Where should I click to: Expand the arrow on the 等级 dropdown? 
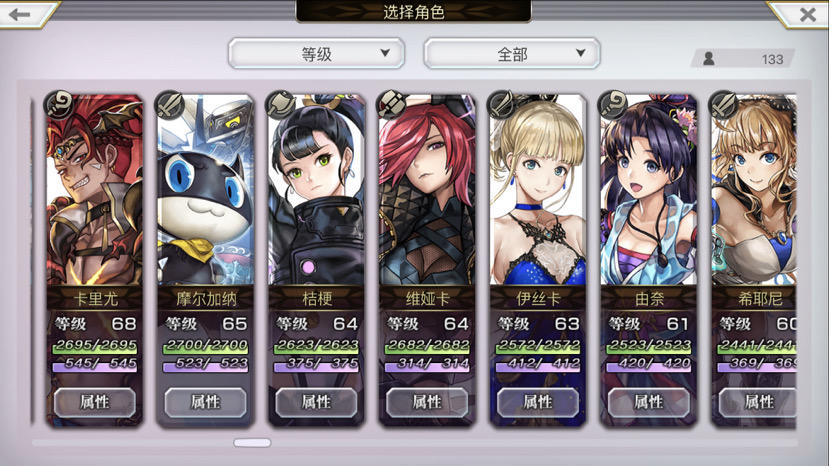(x=385, y=53)
